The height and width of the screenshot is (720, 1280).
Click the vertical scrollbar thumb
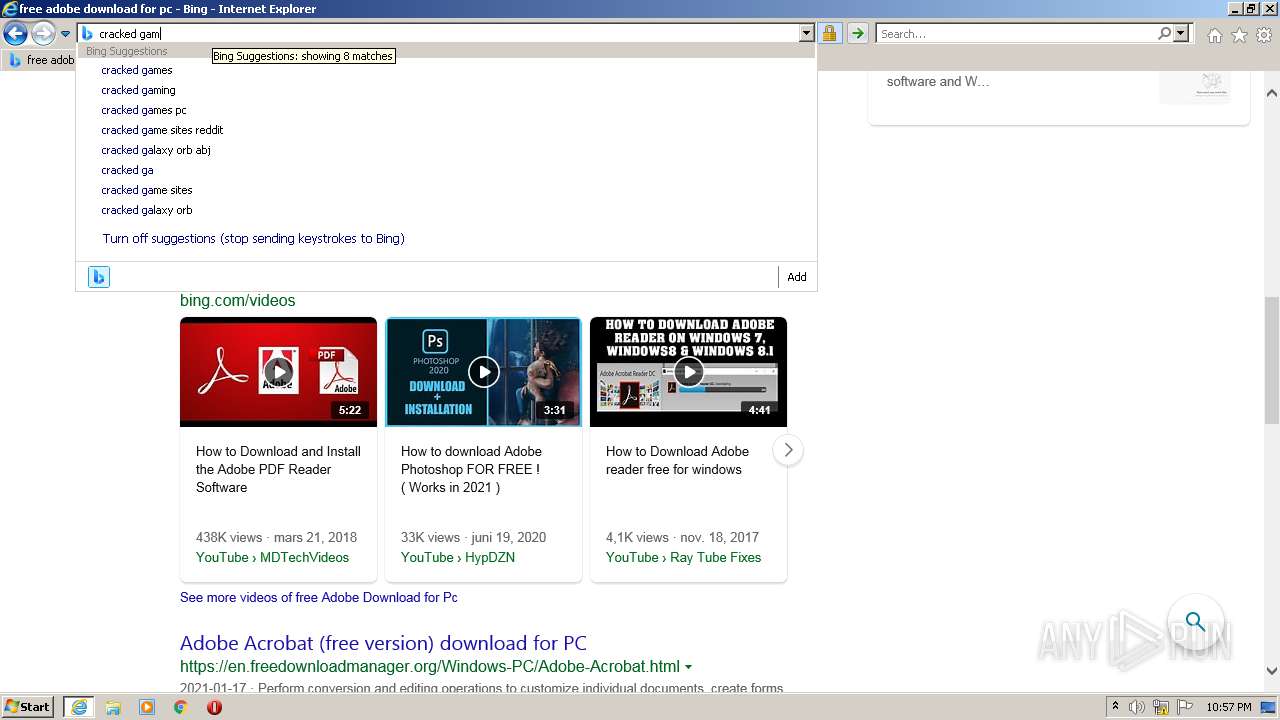1271,362
